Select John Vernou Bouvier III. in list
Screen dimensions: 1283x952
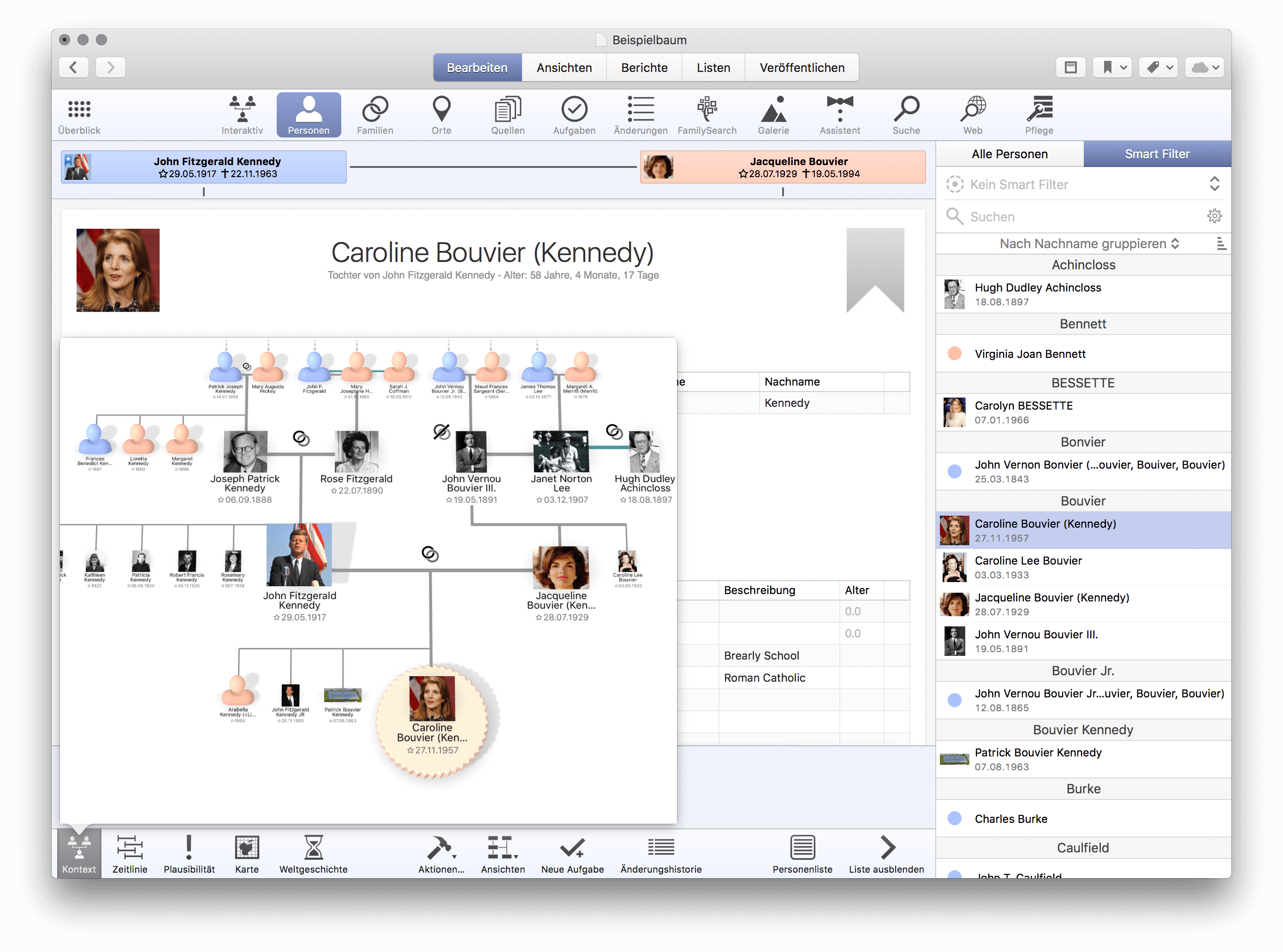pos(1083,641)
